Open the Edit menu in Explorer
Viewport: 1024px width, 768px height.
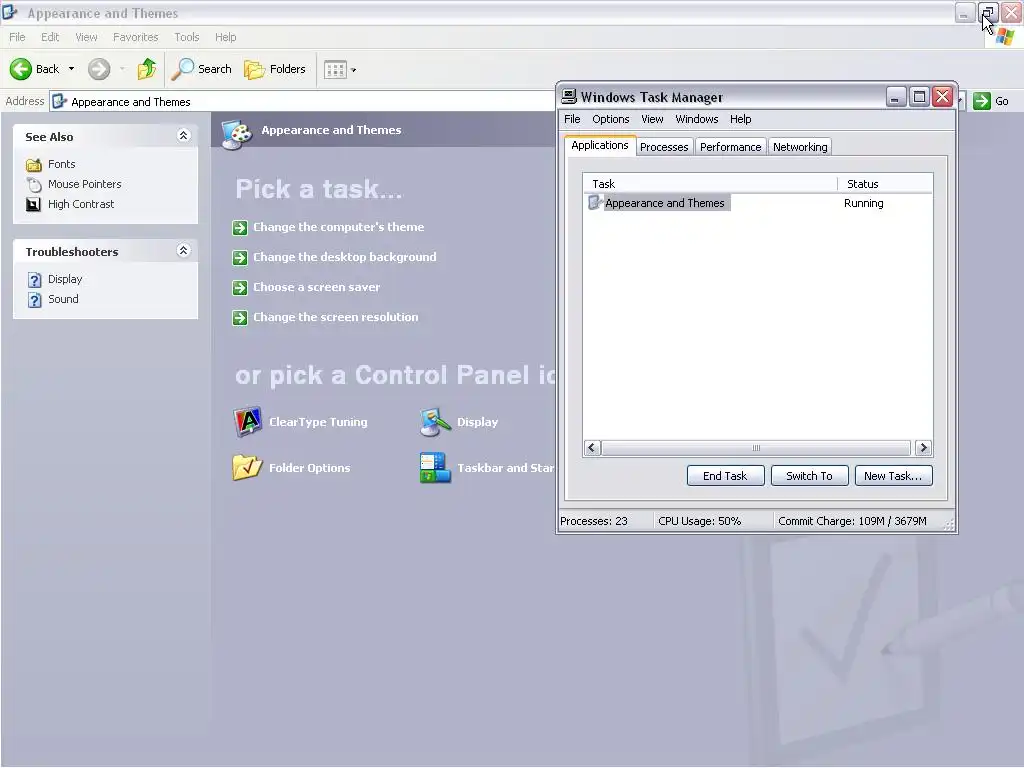click(50, 37)
